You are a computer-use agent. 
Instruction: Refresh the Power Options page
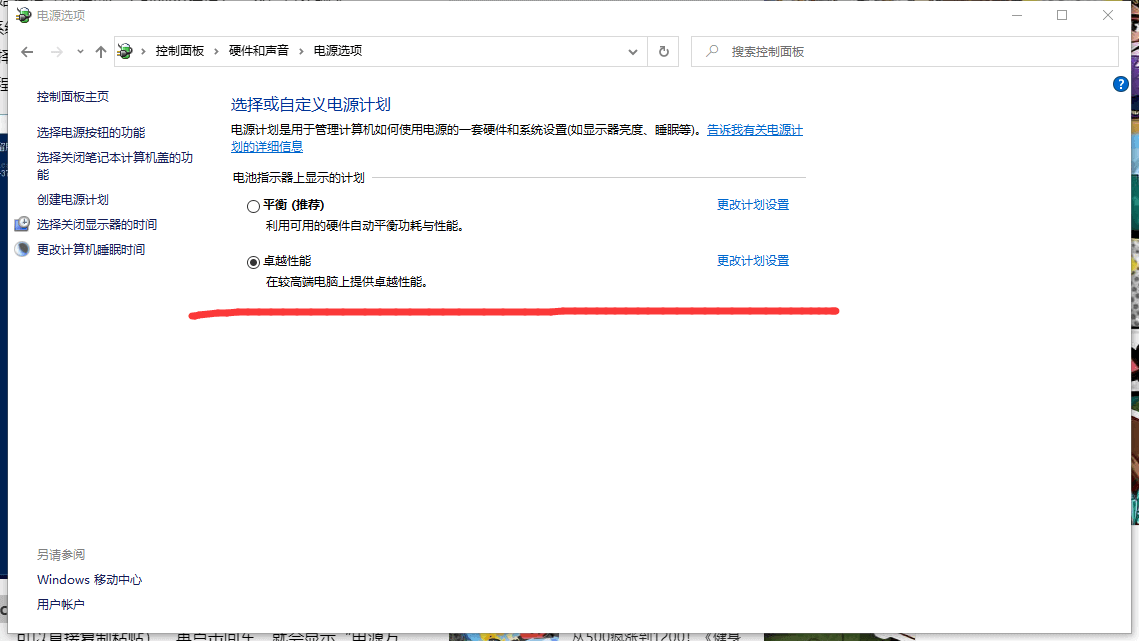(x=663, y=52)
